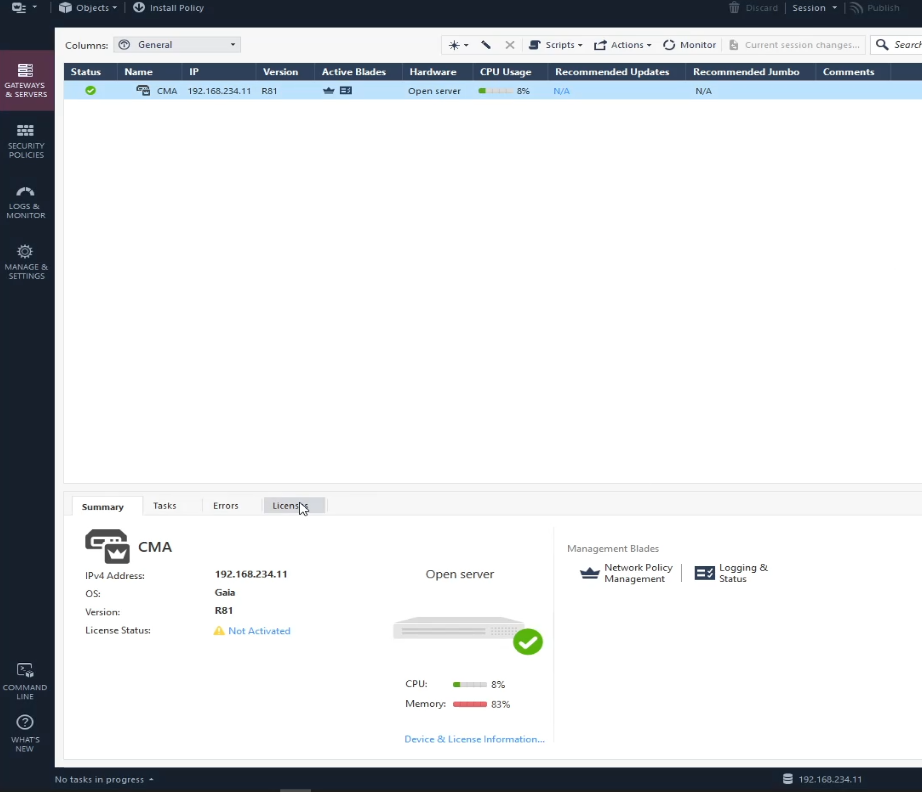Click inside the Search field
This screenshot has height=792, width=922.
pos(905,44)
